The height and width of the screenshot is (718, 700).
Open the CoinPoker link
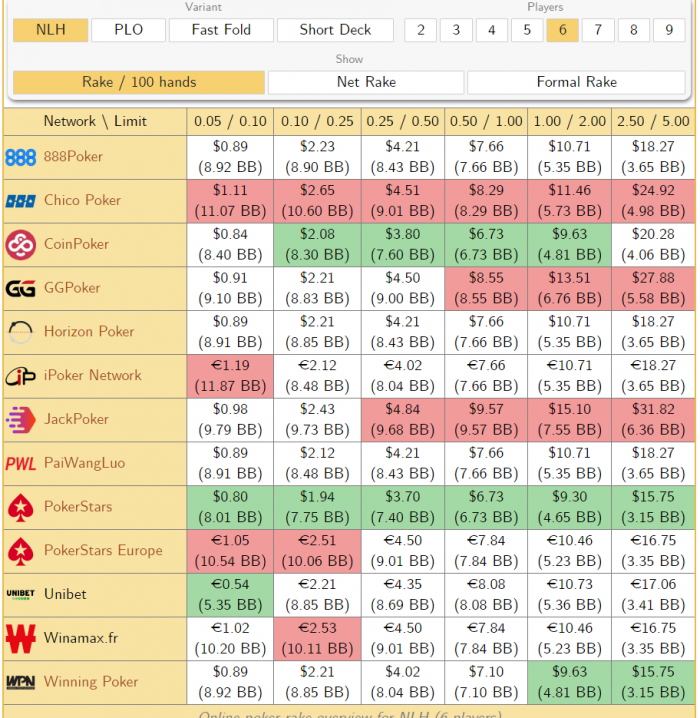[76, 245]
